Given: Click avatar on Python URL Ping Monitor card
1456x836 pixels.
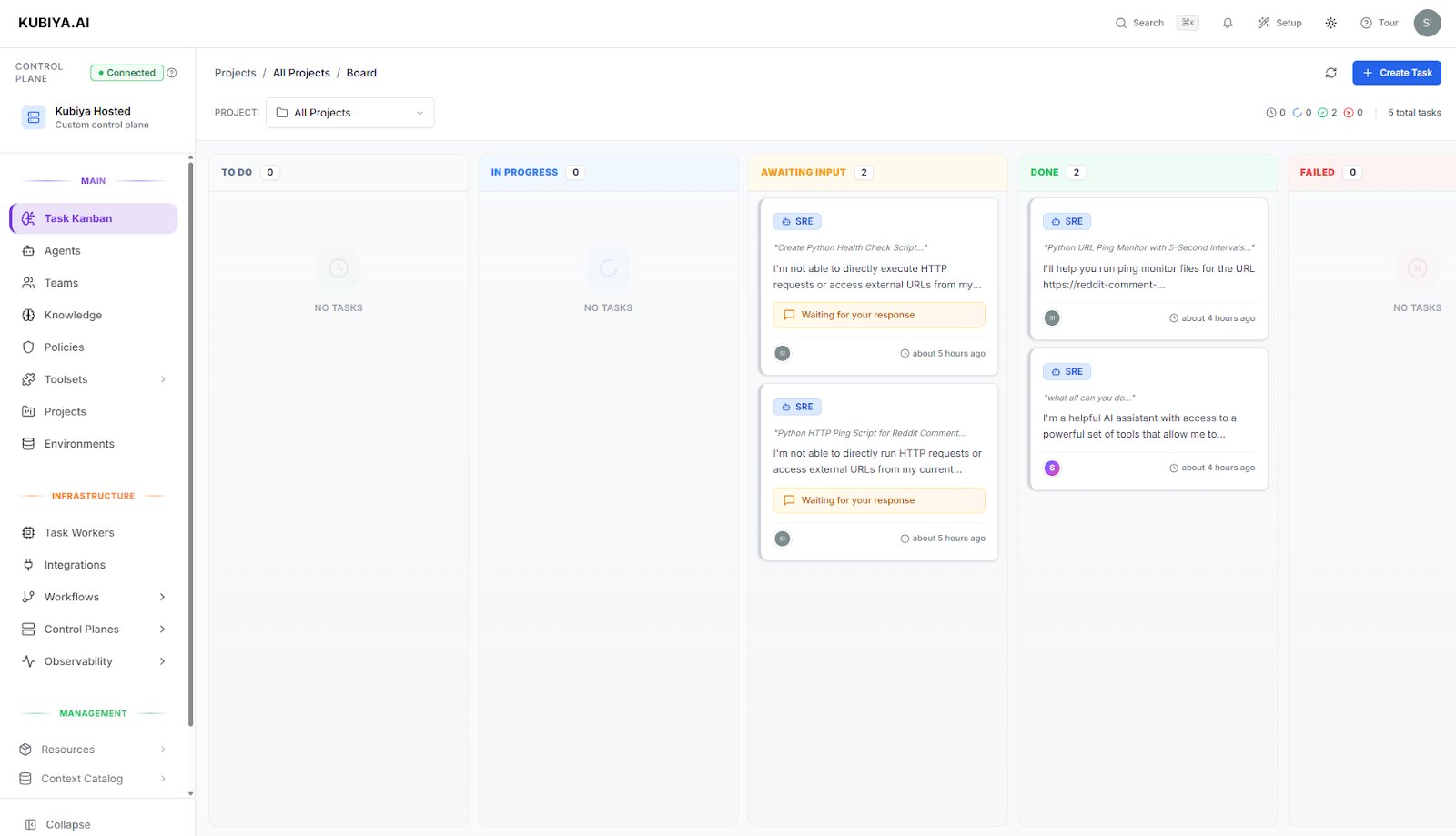Looking at the screenshot, I should coord(1052,317).
